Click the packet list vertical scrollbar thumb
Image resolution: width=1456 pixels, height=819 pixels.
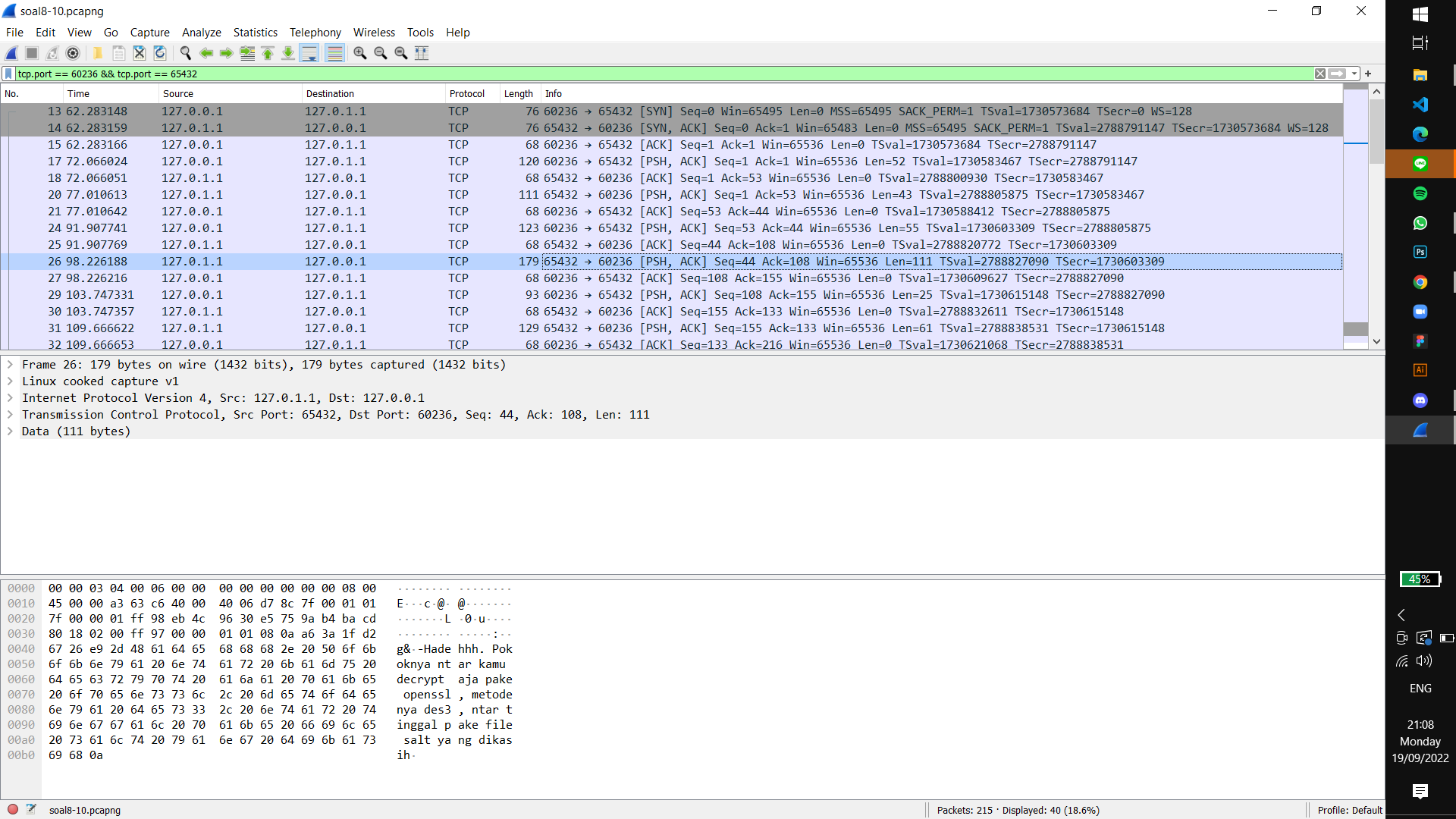1376,130
